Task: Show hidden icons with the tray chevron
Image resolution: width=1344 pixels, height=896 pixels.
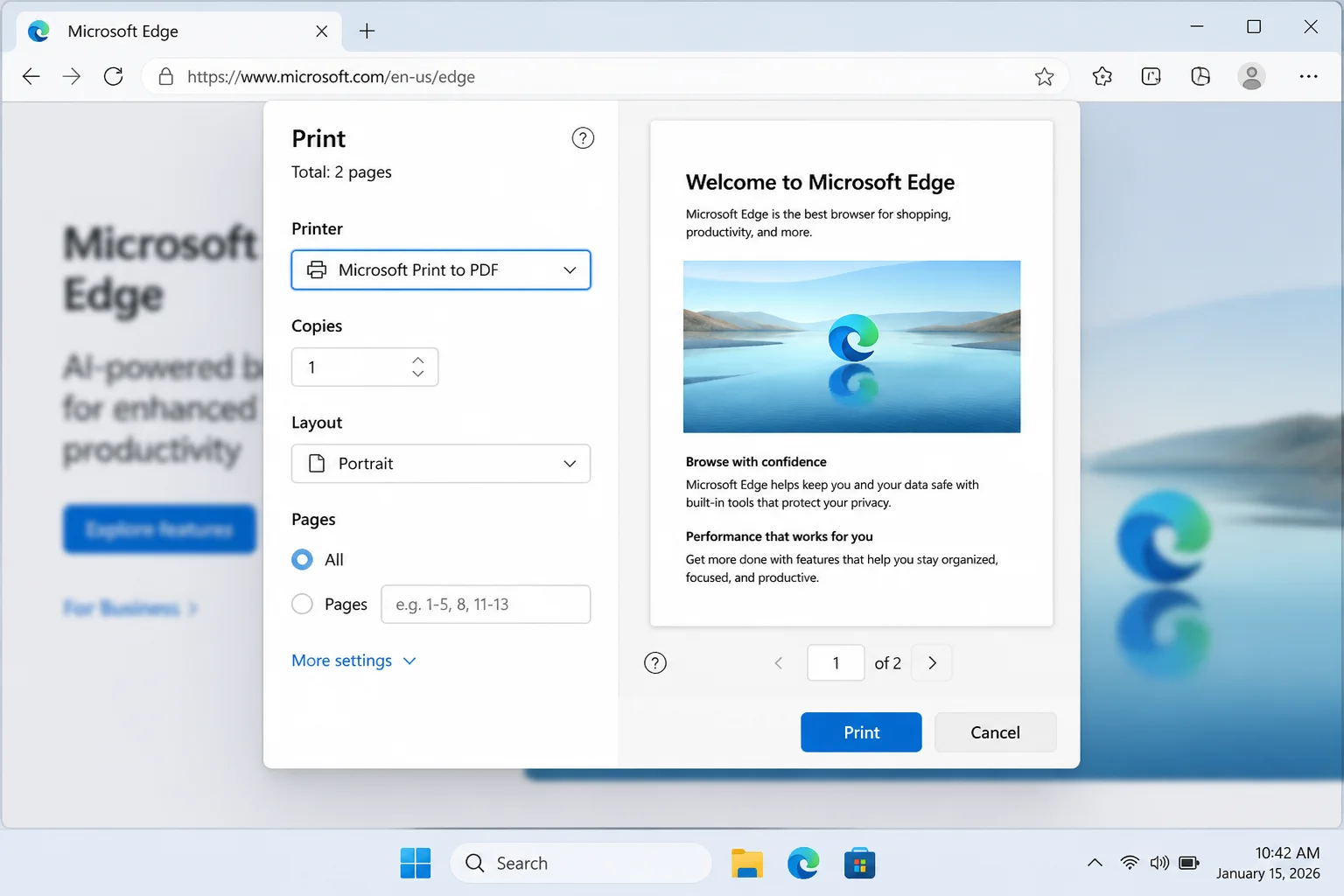Action: 1095,863
